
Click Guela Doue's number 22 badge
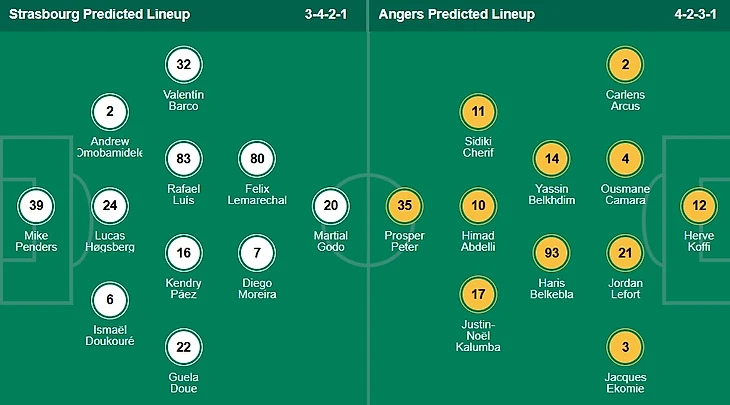183,346
